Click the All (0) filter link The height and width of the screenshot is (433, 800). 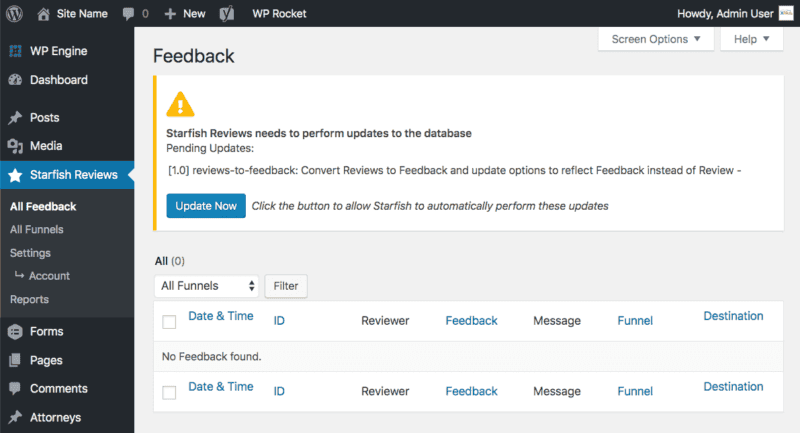point(169,261)
